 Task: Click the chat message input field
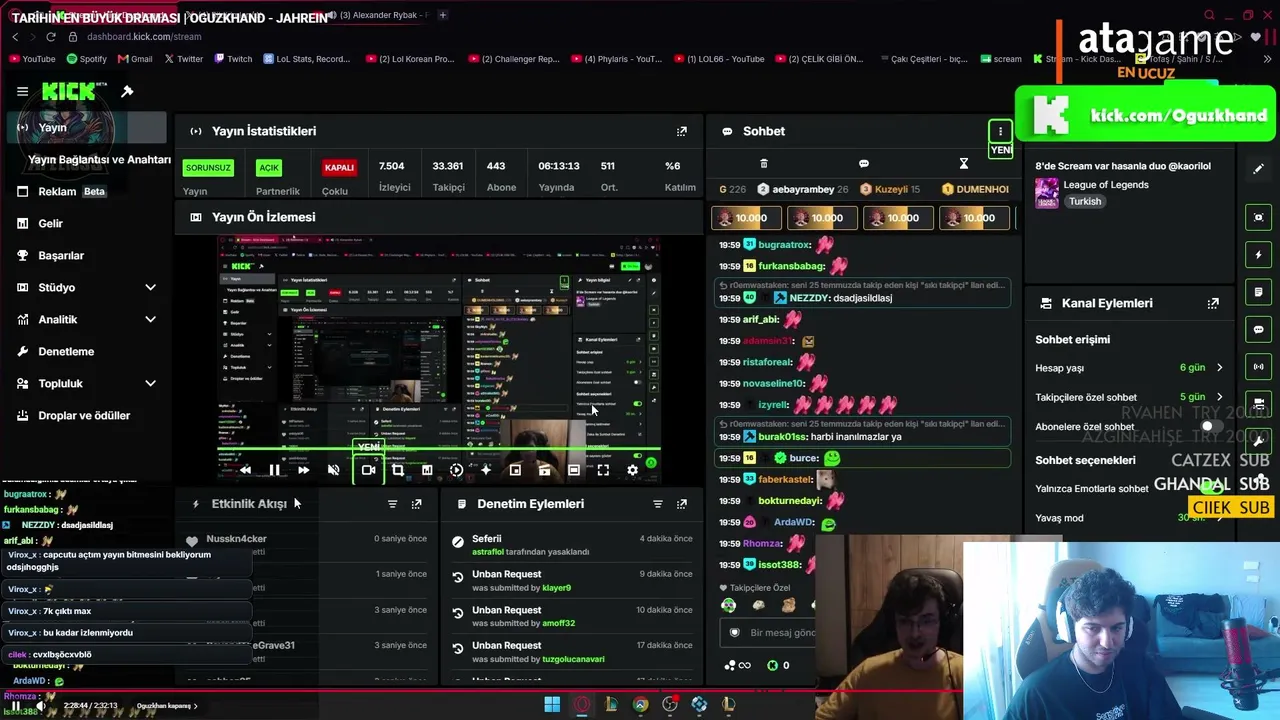[x=770, y=632]
